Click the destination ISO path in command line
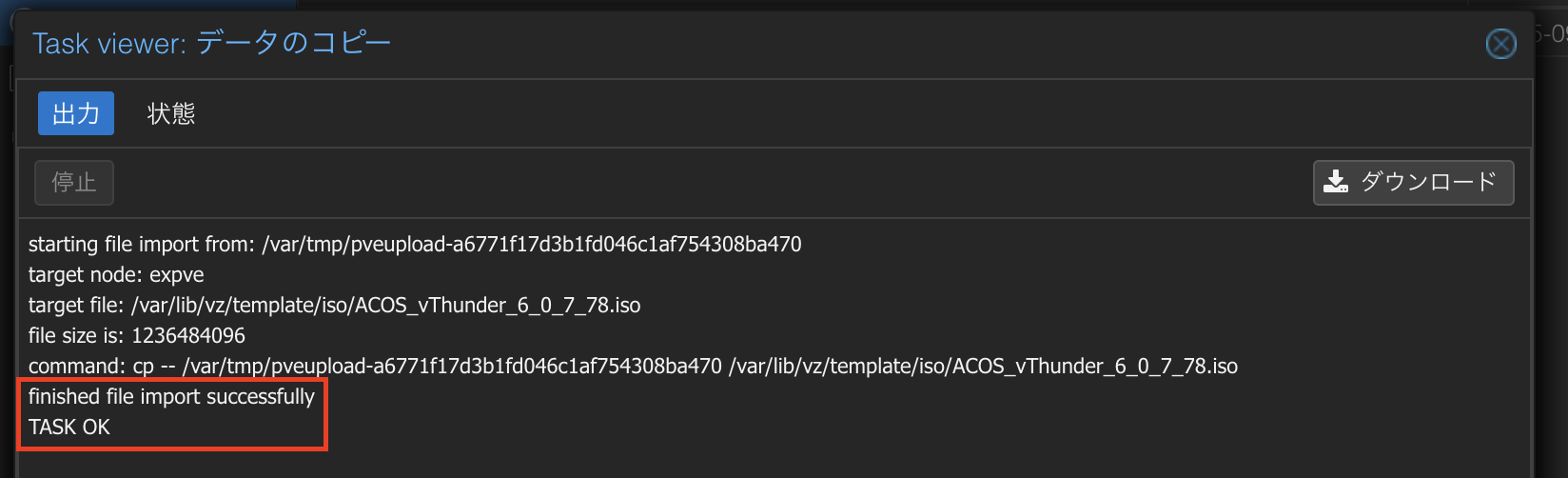This screenshot has width=1568, height=478. coord(983,367)
